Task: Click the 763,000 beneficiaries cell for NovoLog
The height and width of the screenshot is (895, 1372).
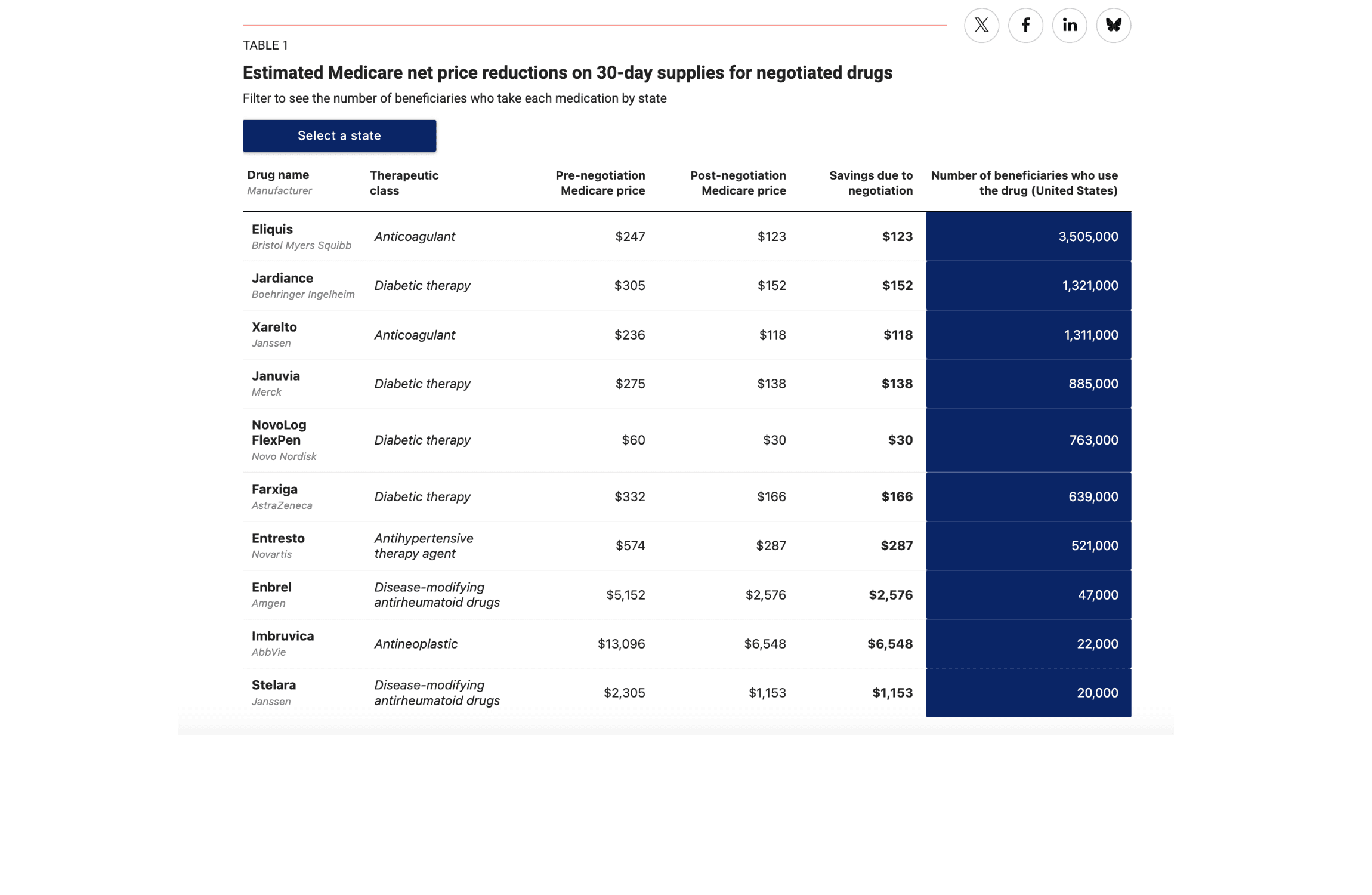Action: 1028,440
